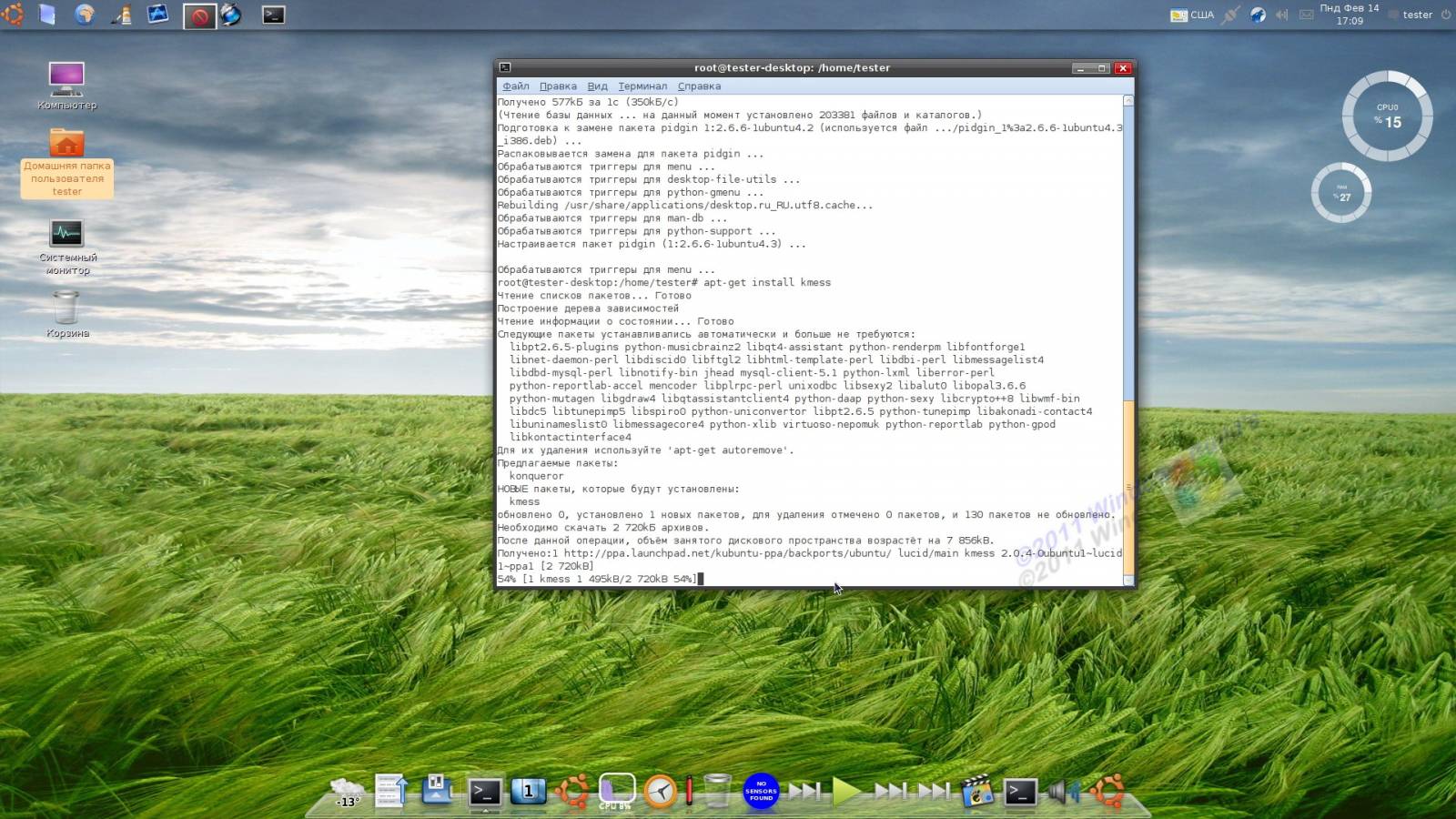
Task: Click the 'Rebuilding /usr/share/applications' line
Action: click(684, 205)
